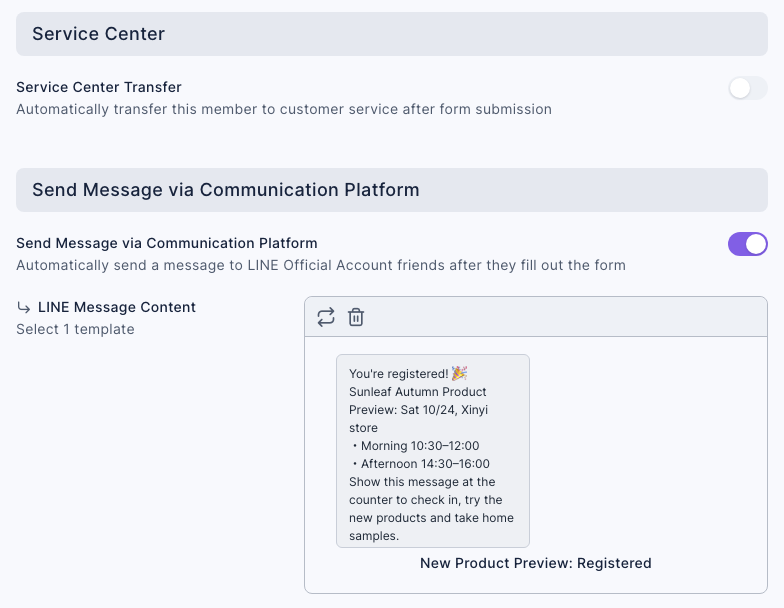Click the 'Select 1 template' hint text
The image size is (784, 608).
[76, 329]
